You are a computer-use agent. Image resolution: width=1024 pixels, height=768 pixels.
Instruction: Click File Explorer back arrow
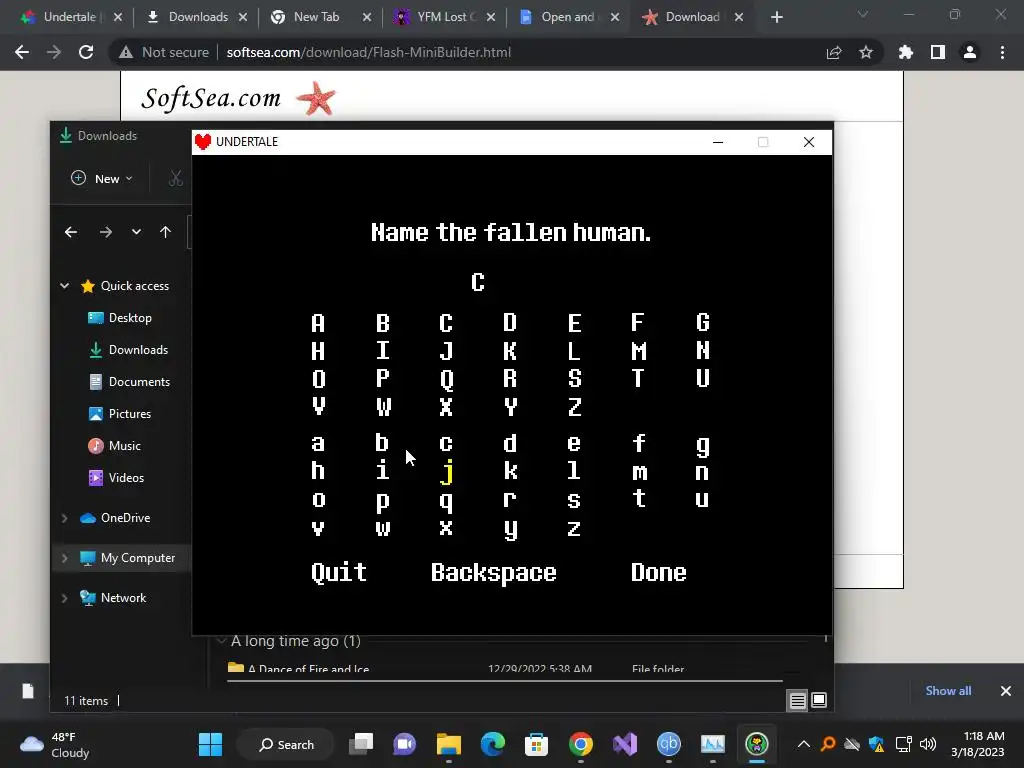71,232
